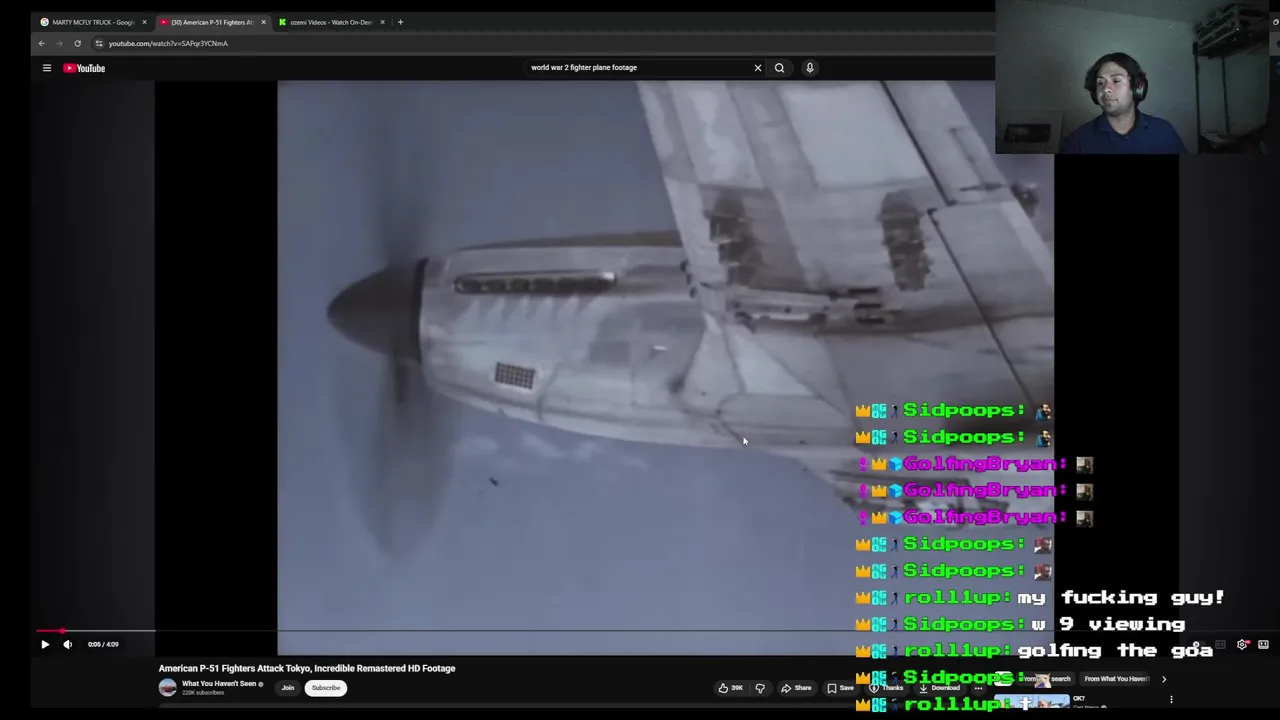The image size is (1280, 720).
Task: Go back in browser history
Action: tap(41, 43)
